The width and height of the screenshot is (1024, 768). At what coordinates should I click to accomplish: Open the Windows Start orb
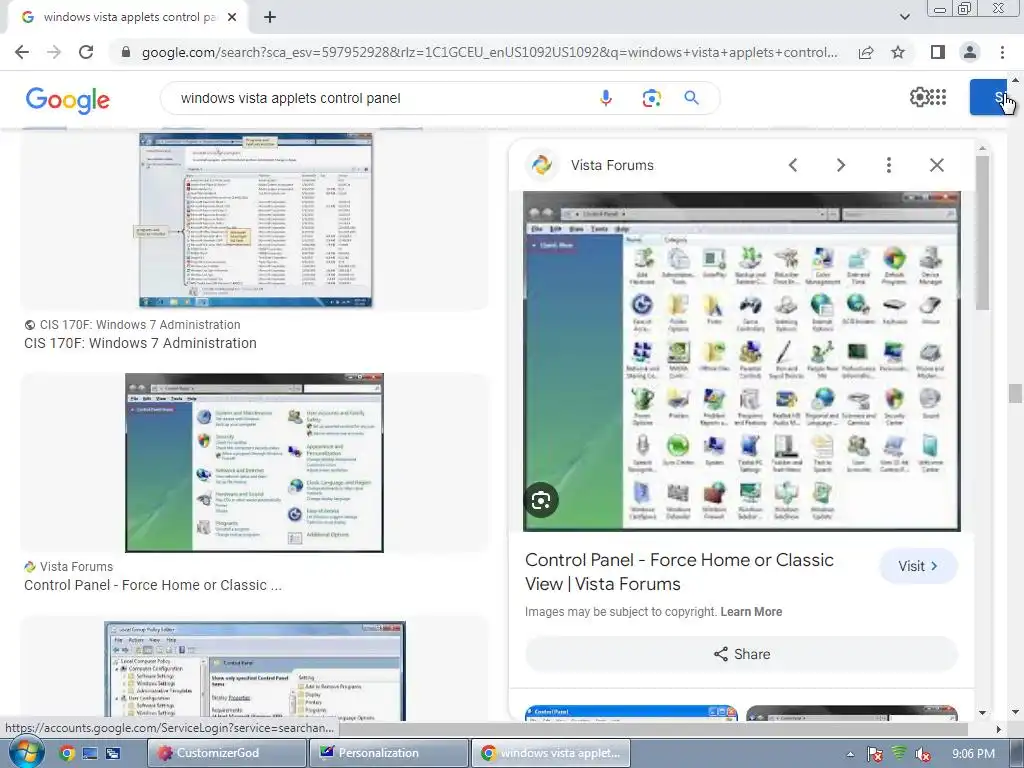(26, 753)
